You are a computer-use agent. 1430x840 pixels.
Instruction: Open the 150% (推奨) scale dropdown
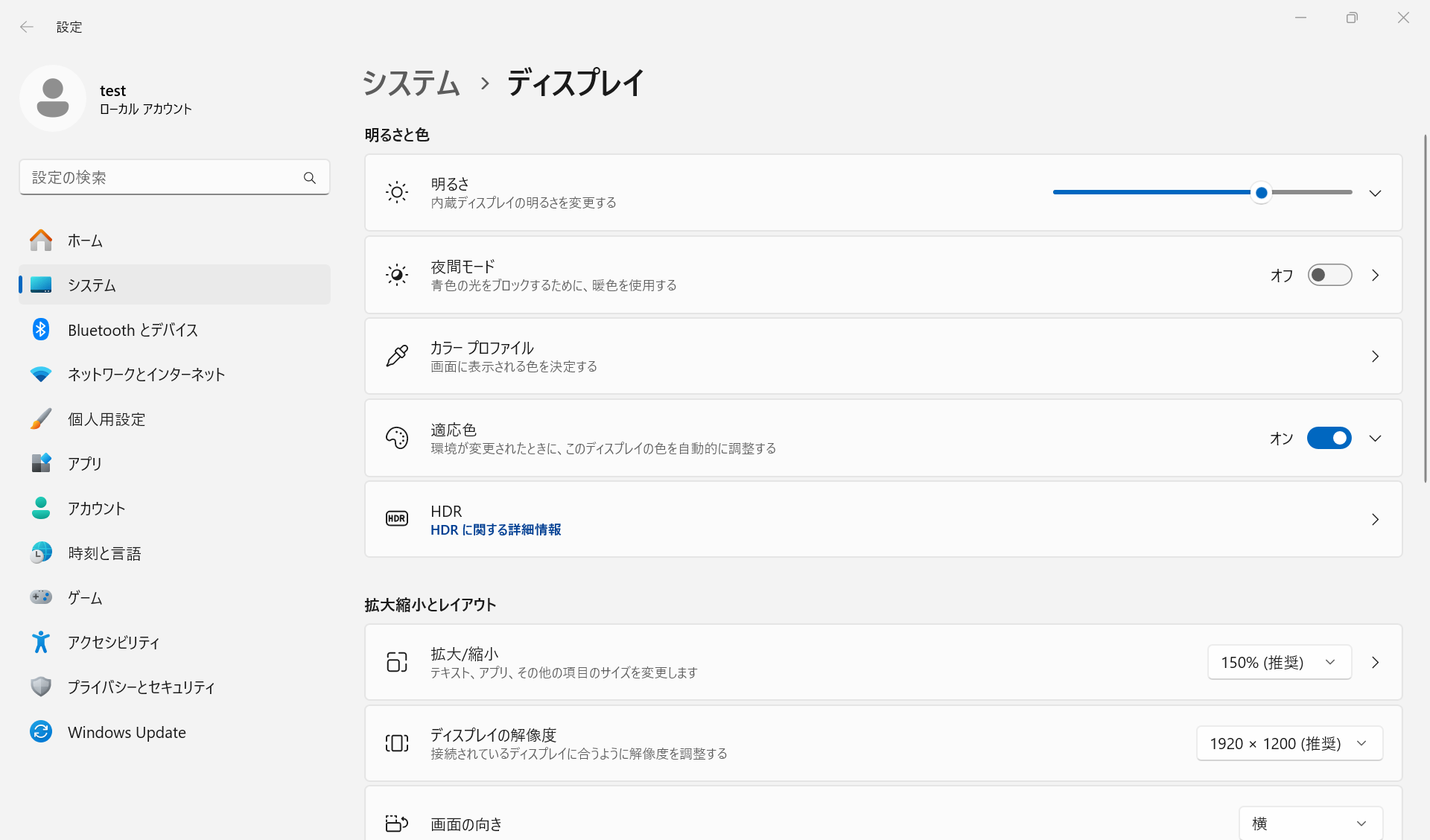point(1279,662)
